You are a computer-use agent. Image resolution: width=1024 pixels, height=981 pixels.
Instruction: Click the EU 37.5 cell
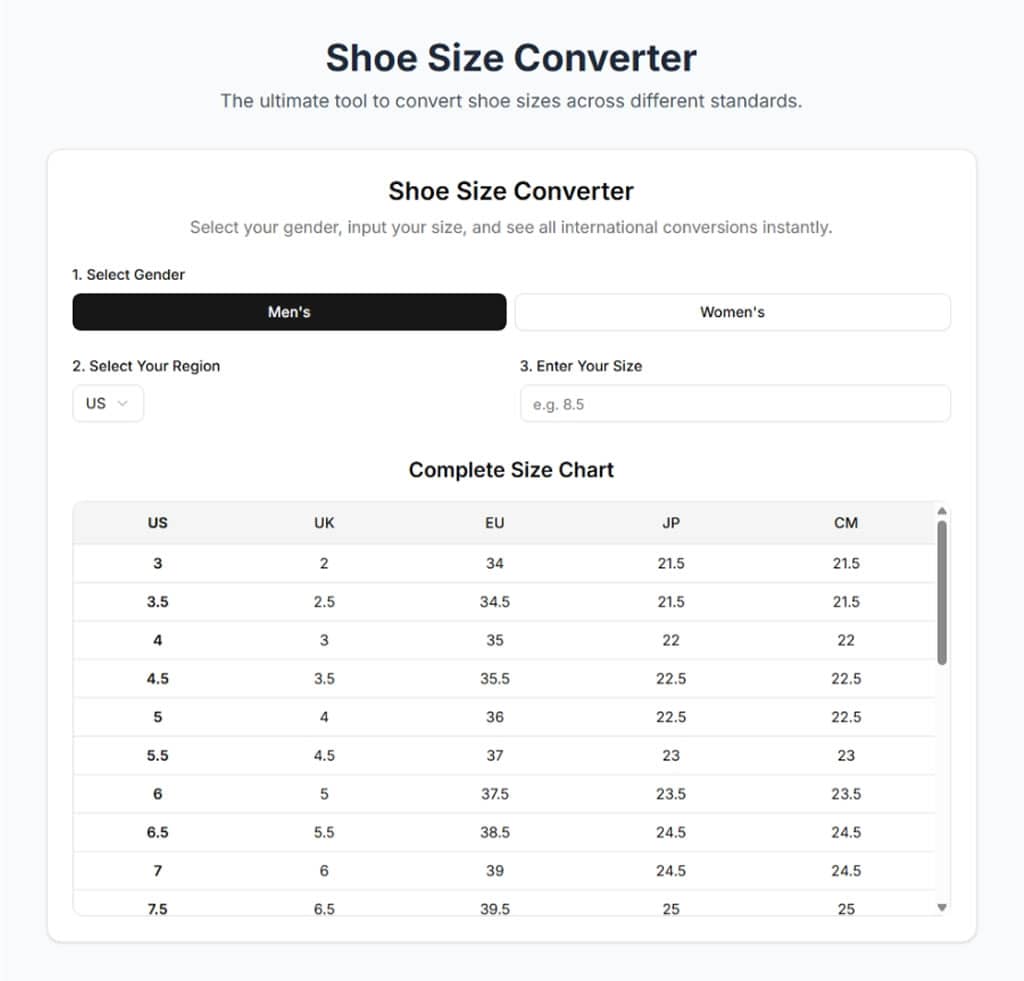tap(494, 794)
